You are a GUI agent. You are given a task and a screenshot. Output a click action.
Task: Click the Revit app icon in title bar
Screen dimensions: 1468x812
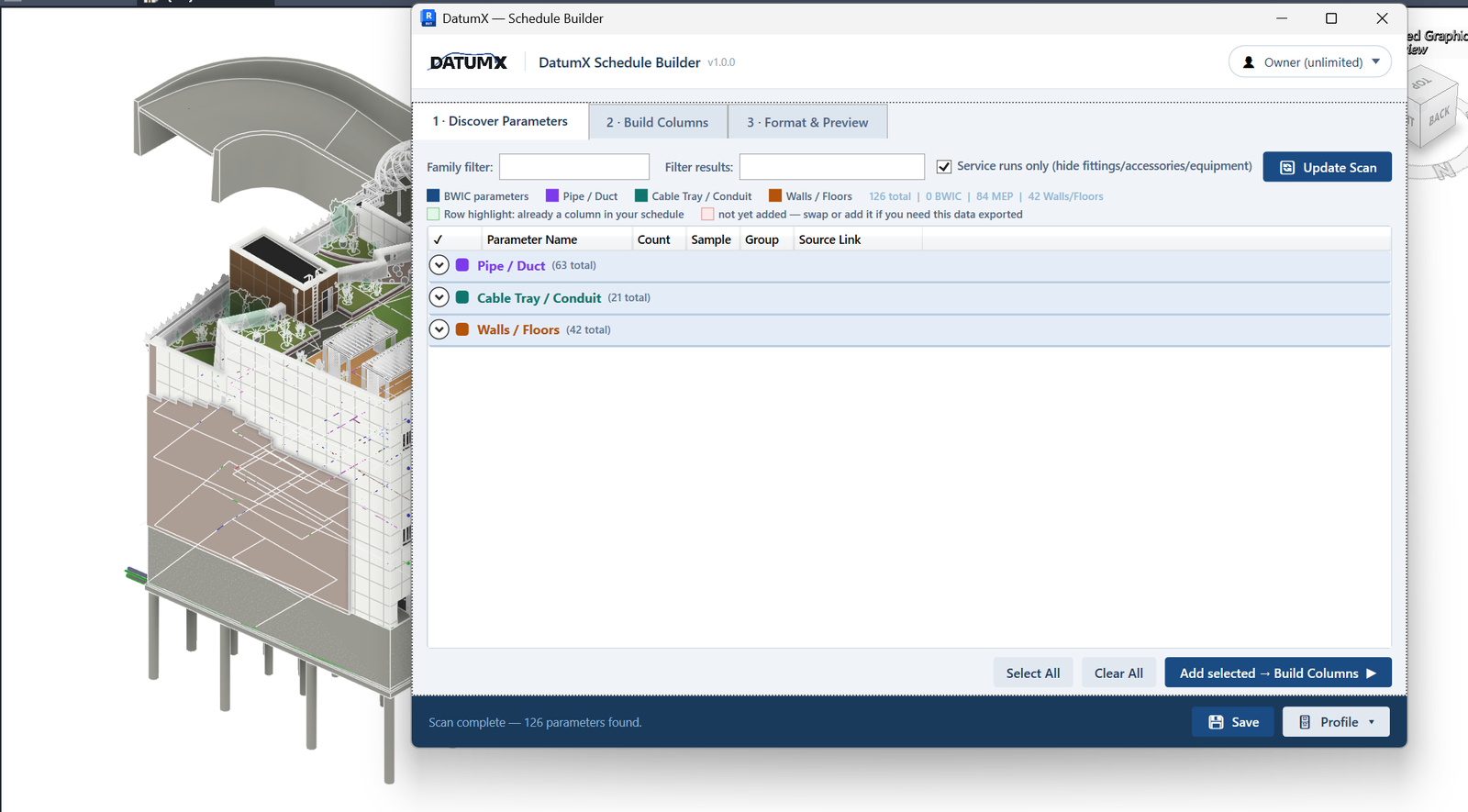tap(428, 17)
